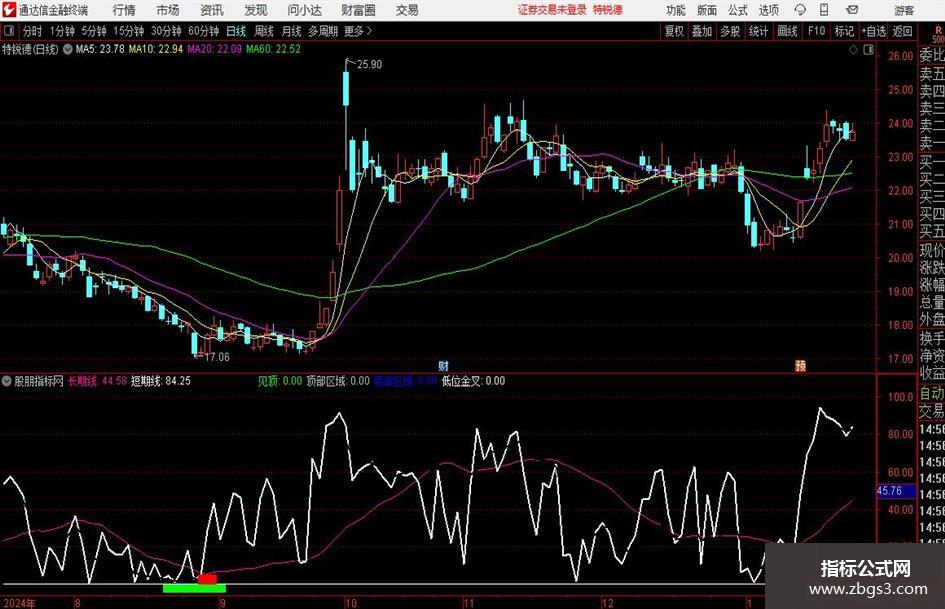The image size is (945, 609).
Task: Expand the 更多 periods list
Action: point(358,31)
